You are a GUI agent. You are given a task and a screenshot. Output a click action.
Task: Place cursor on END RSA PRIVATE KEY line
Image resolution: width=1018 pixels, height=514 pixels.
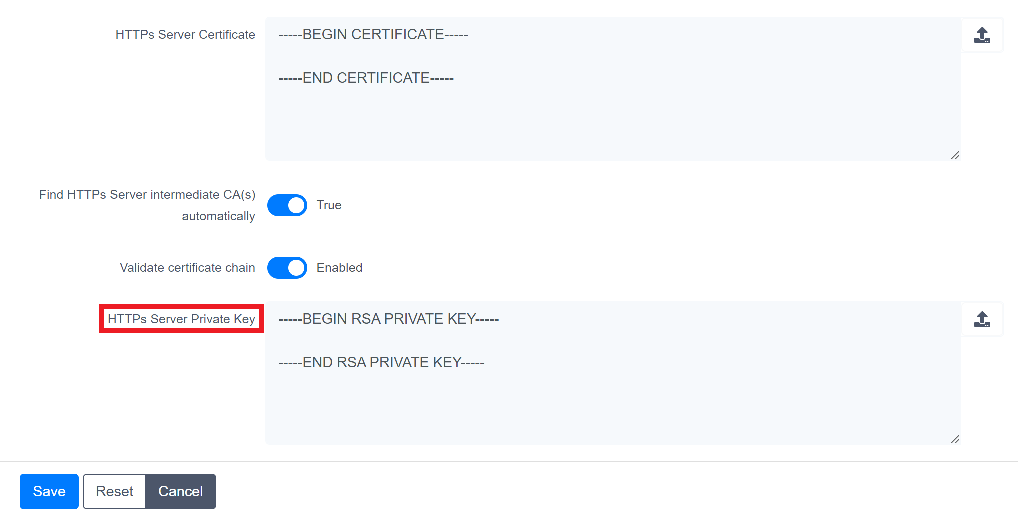pos(381,363)
